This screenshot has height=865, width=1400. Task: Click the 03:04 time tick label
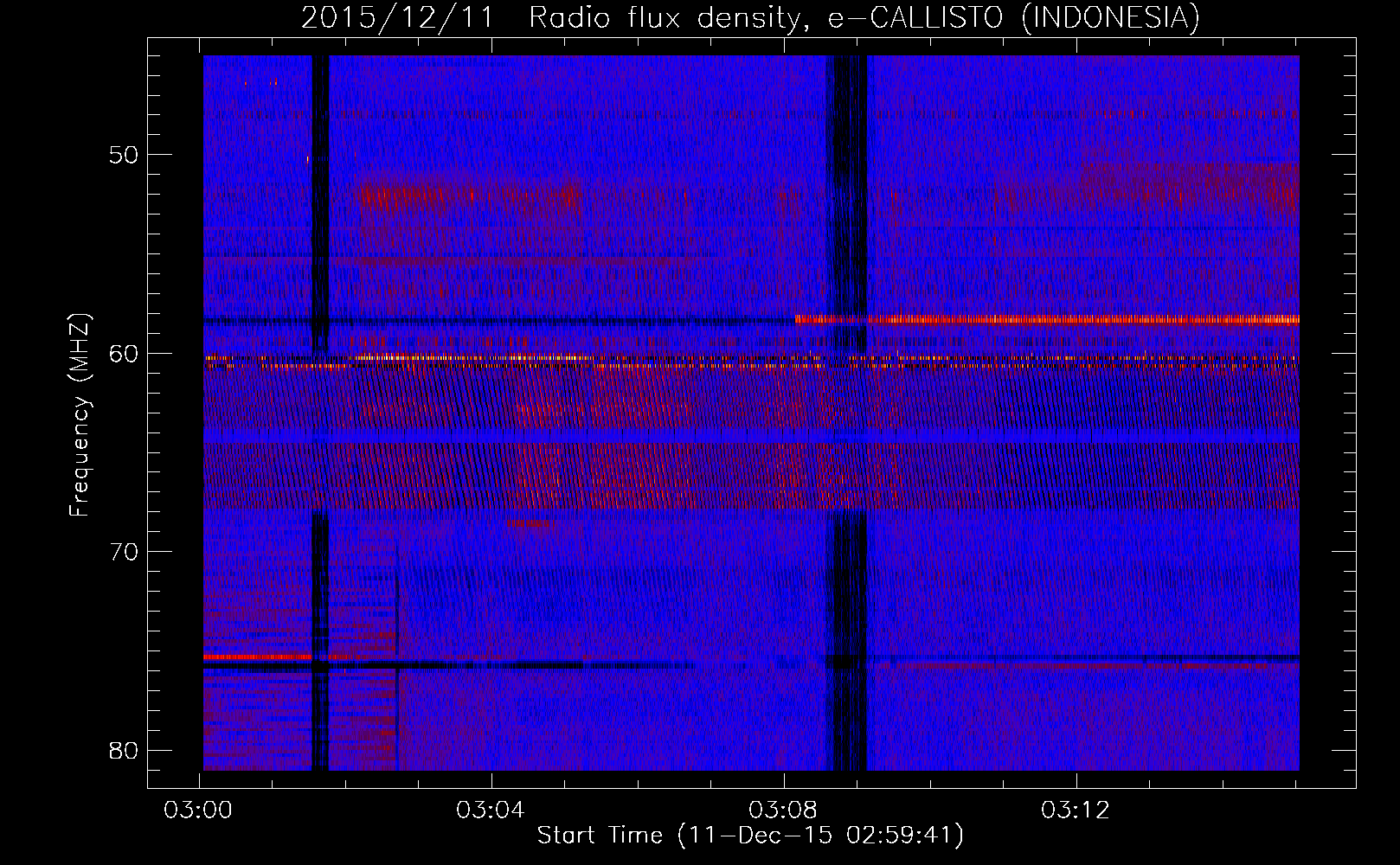[x=491, y=811]
